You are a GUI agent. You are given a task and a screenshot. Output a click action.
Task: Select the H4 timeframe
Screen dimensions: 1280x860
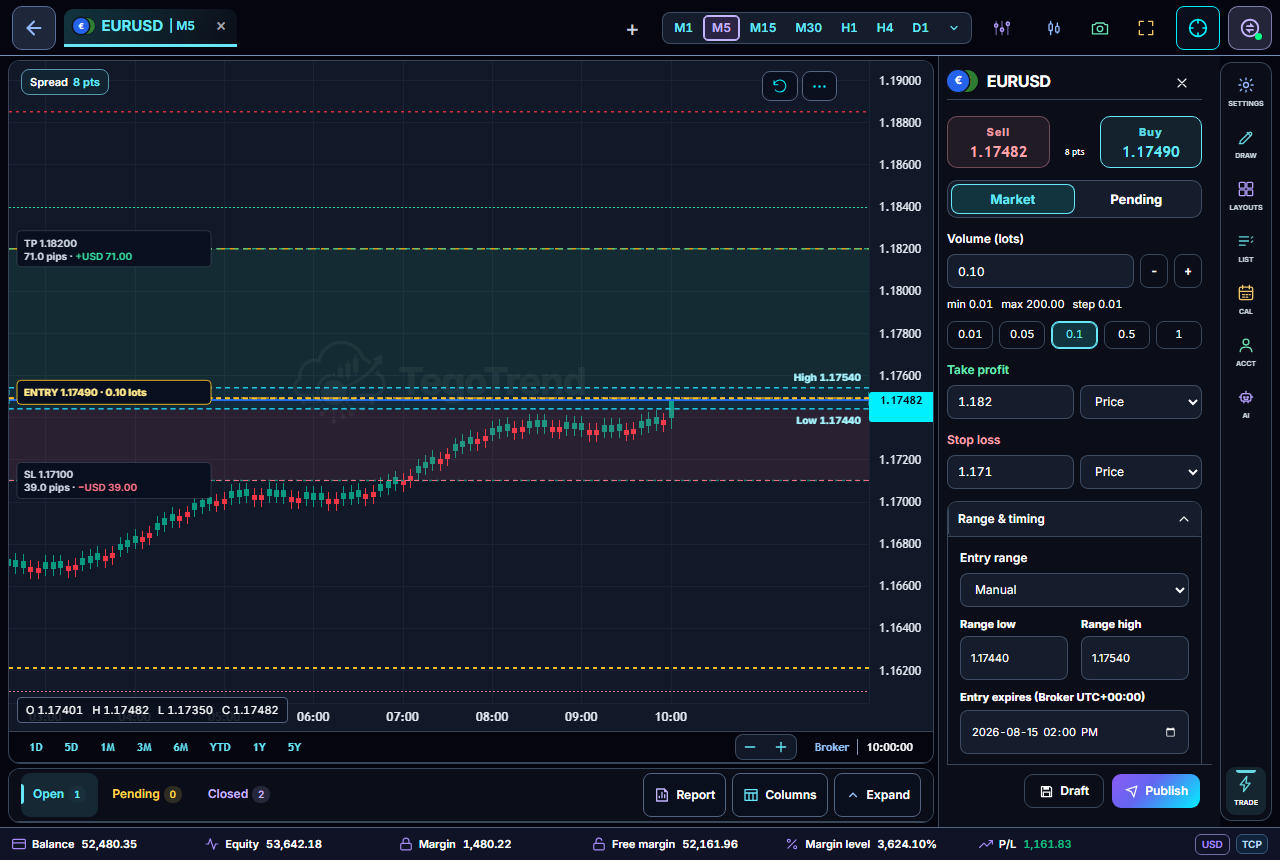click(885, 28)
